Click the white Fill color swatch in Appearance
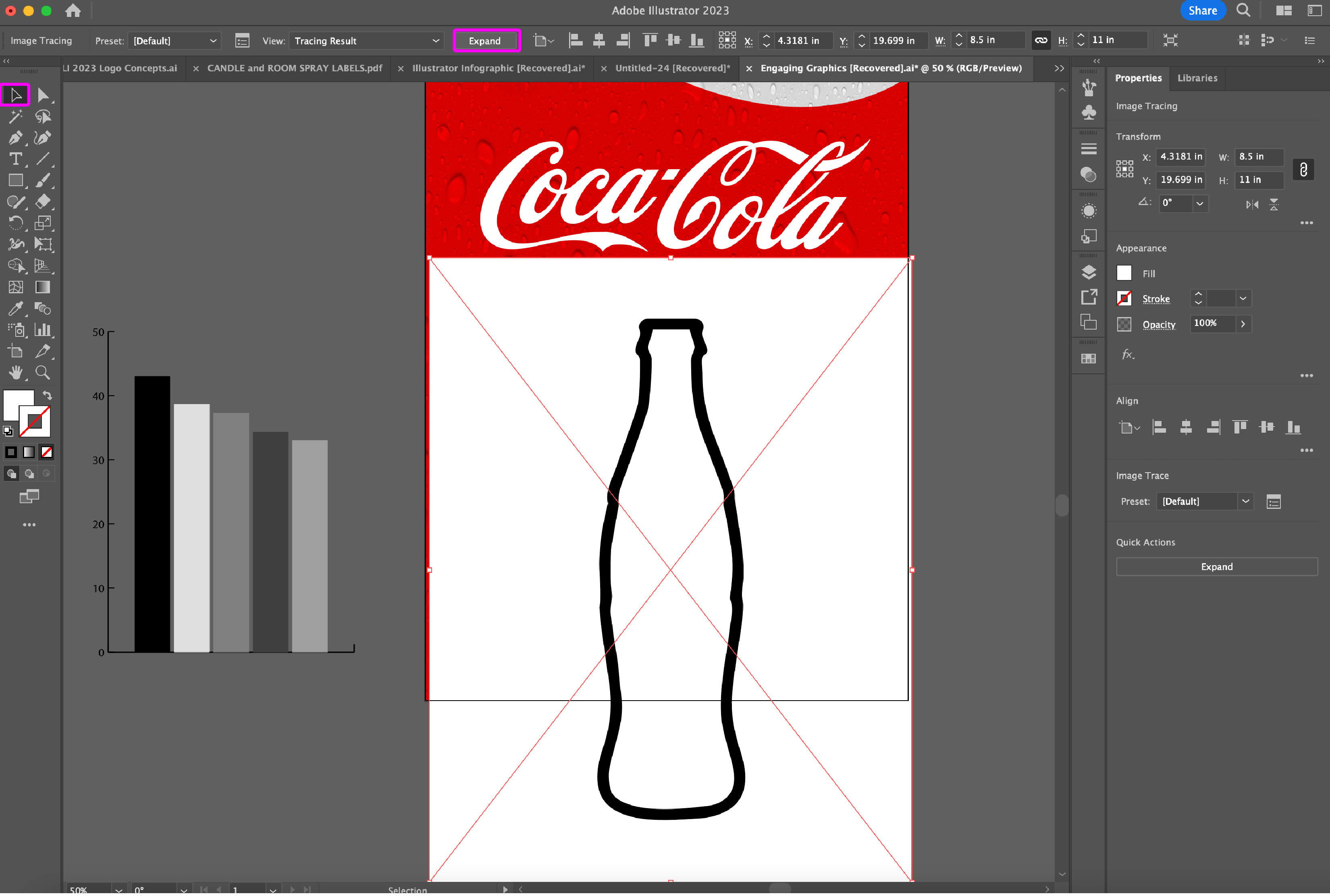This screenshot has width=1330, height=896. pyautogui.click(x=1124, y=273)
